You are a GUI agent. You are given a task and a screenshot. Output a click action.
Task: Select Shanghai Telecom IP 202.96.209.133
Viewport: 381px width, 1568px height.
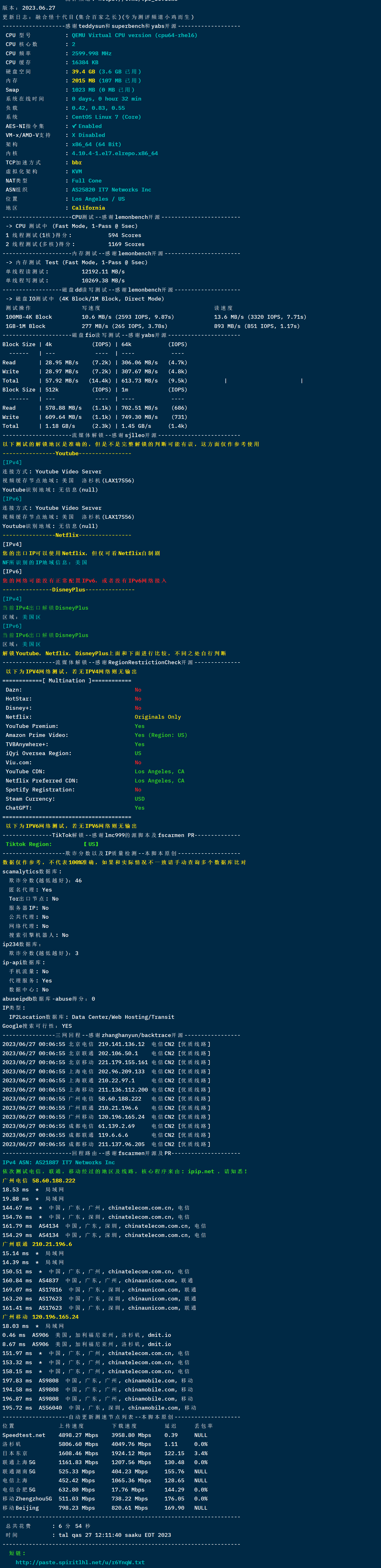(121, 1071)
